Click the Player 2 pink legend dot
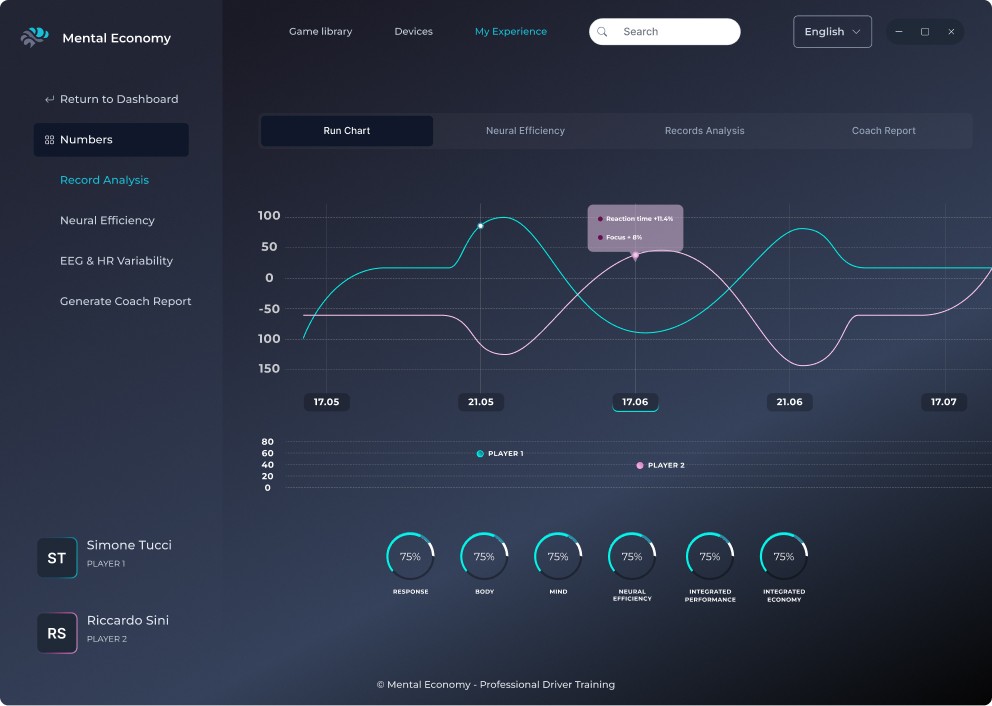 (640, 466)
